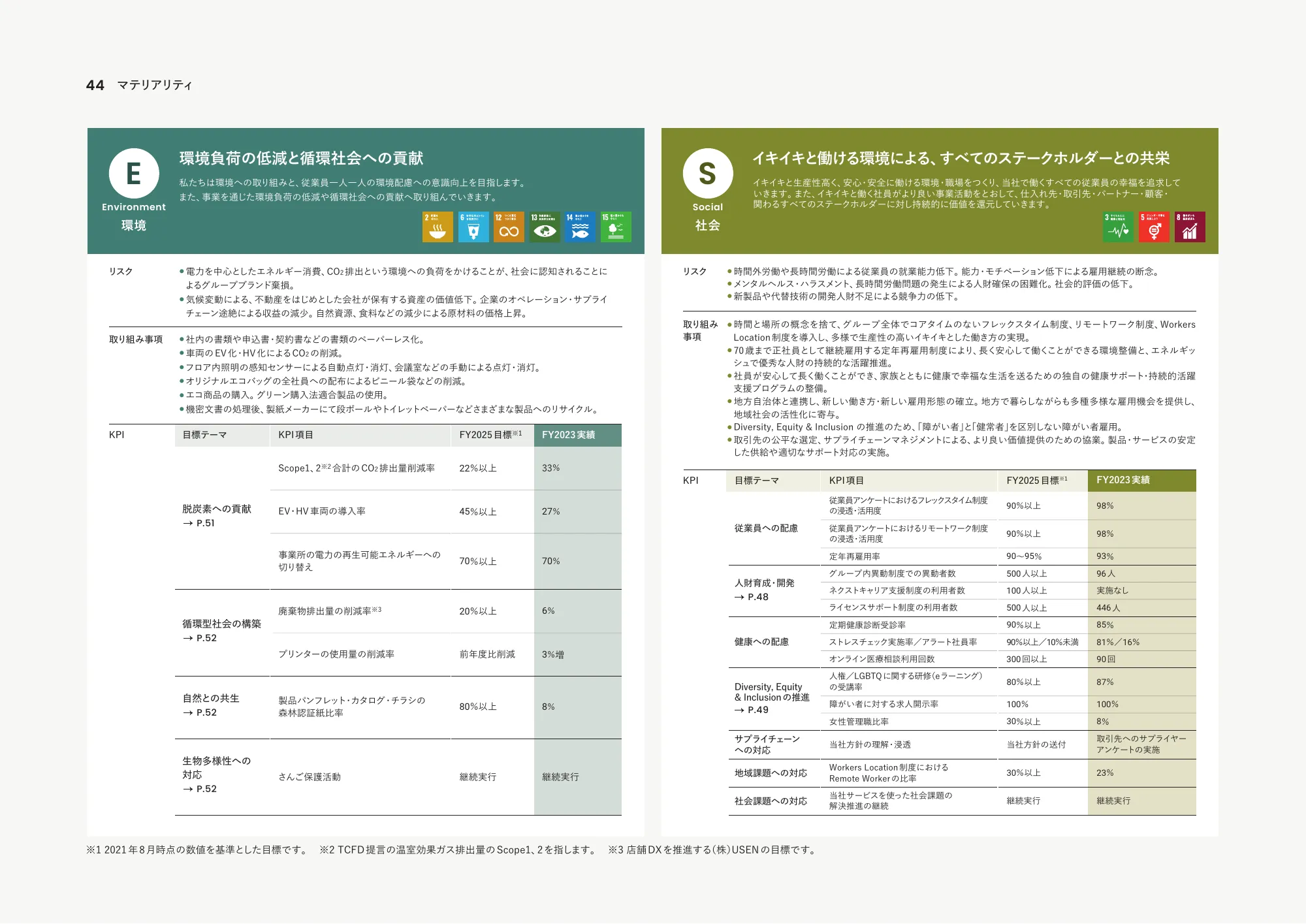Click the theme label 地域課題への対応
Image resolution: width=1306 pixels, height=924 pixels.
pyautogui.click(x=771, y=773)
